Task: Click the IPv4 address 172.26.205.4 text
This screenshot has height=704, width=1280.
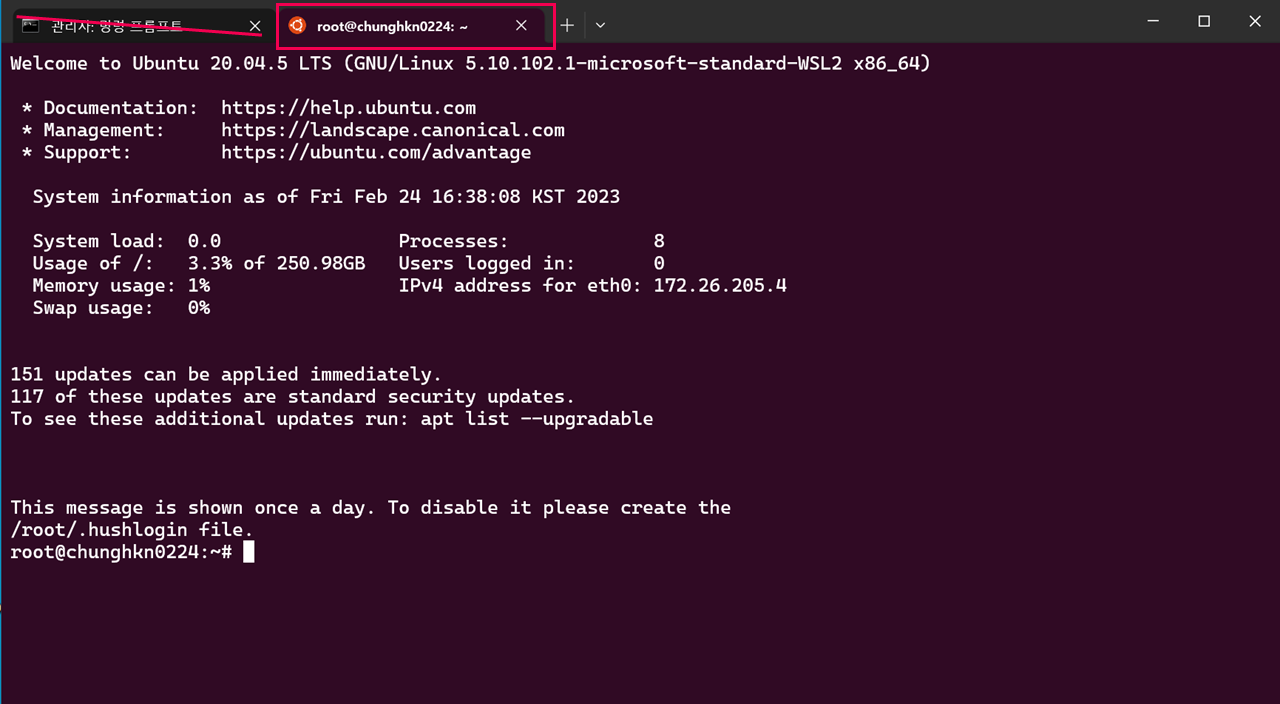Action: click(724, 285)
